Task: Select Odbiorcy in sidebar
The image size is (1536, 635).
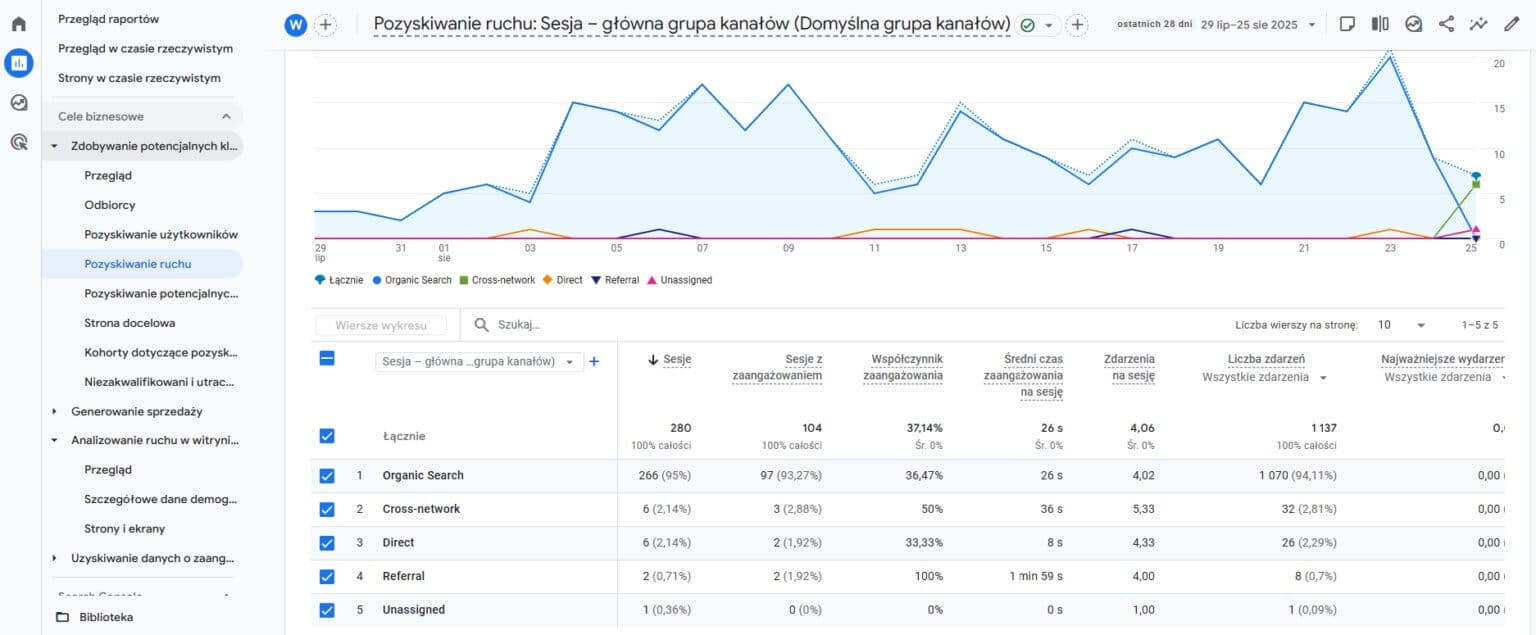Action: point(110,205)
